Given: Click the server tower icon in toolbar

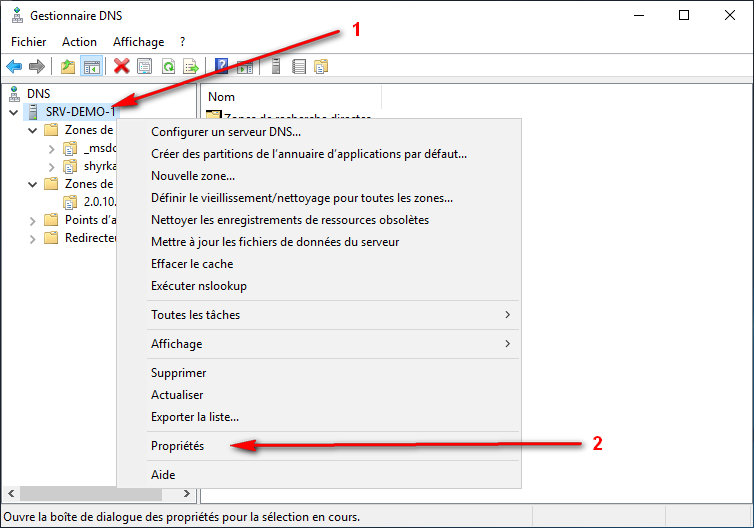Looking at the screenshot, I should pos(274,67).
